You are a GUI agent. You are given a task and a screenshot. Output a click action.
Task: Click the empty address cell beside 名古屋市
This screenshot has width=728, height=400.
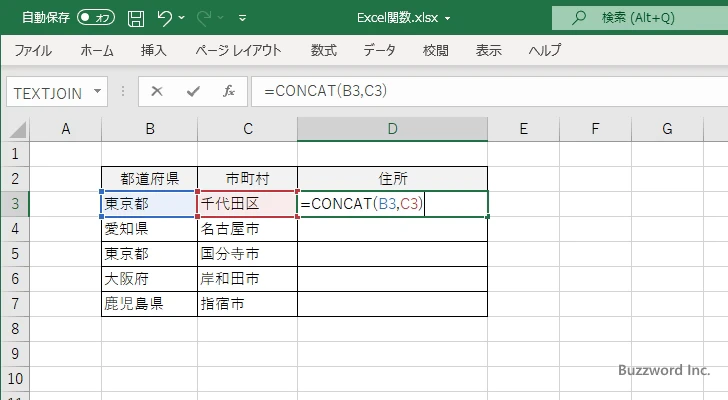pos(393,229)
